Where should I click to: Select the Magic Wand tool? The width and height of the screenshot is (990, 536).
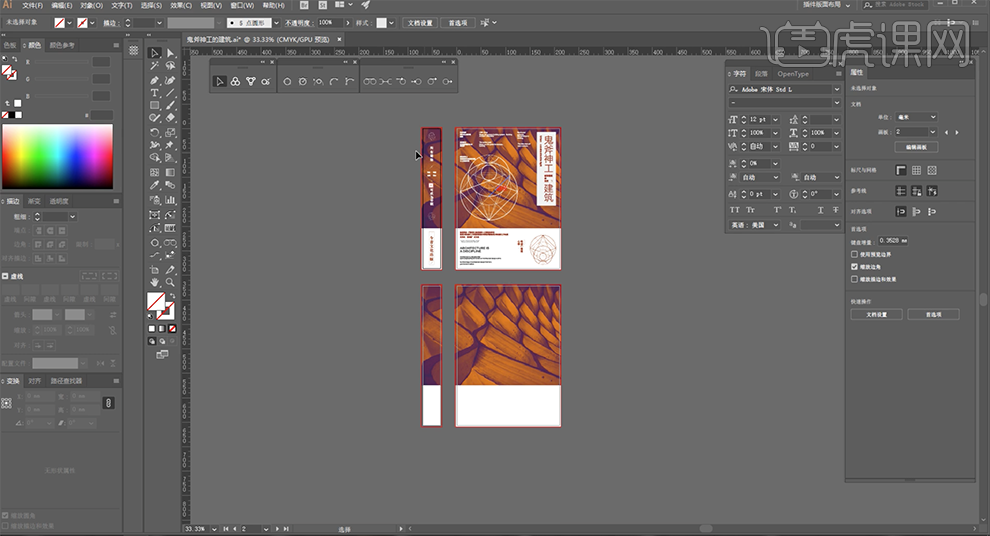(155, 66)
